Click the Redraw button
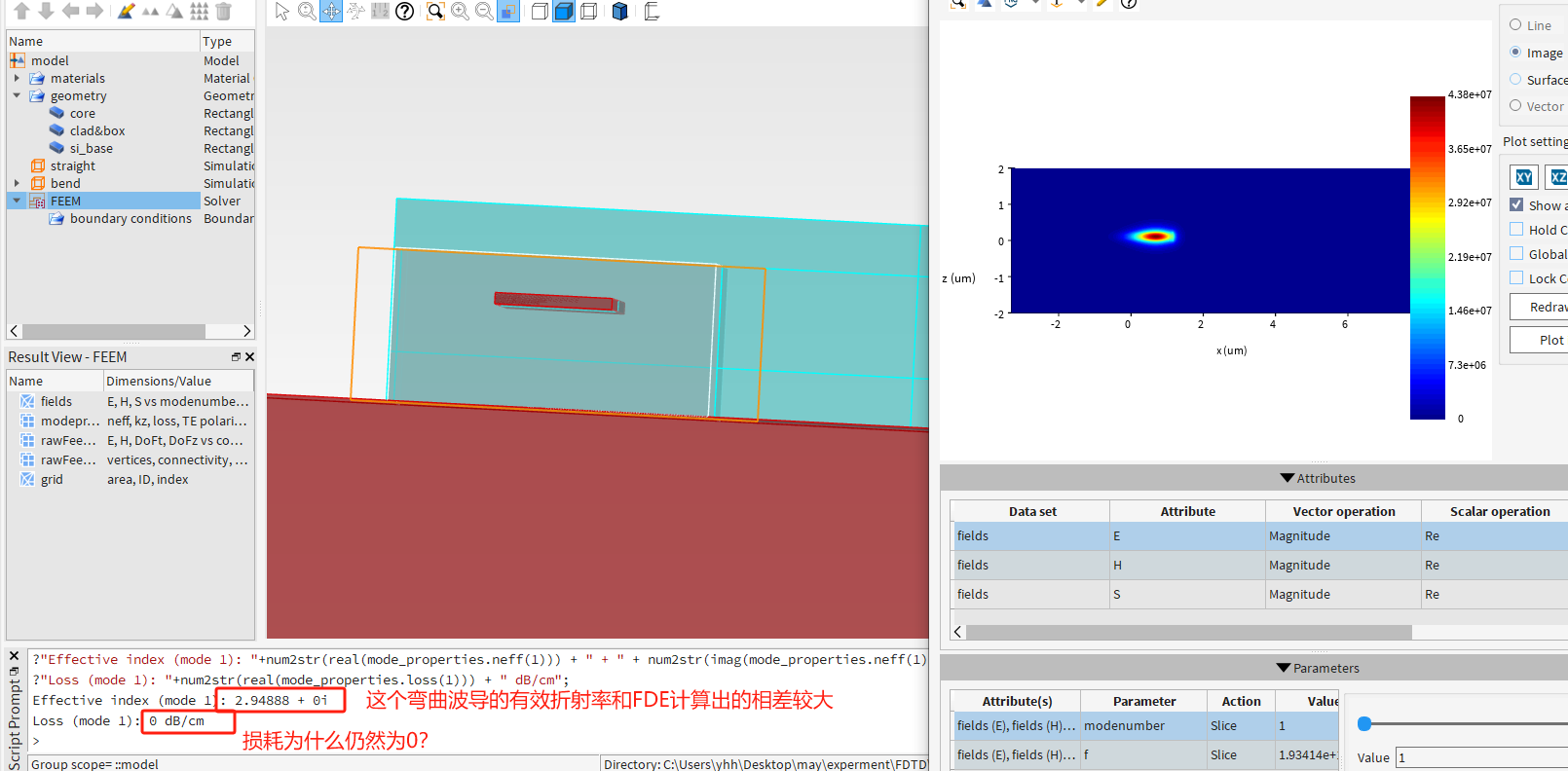The height and width of the screenshot is (771, 1568). pos(1546,307)
